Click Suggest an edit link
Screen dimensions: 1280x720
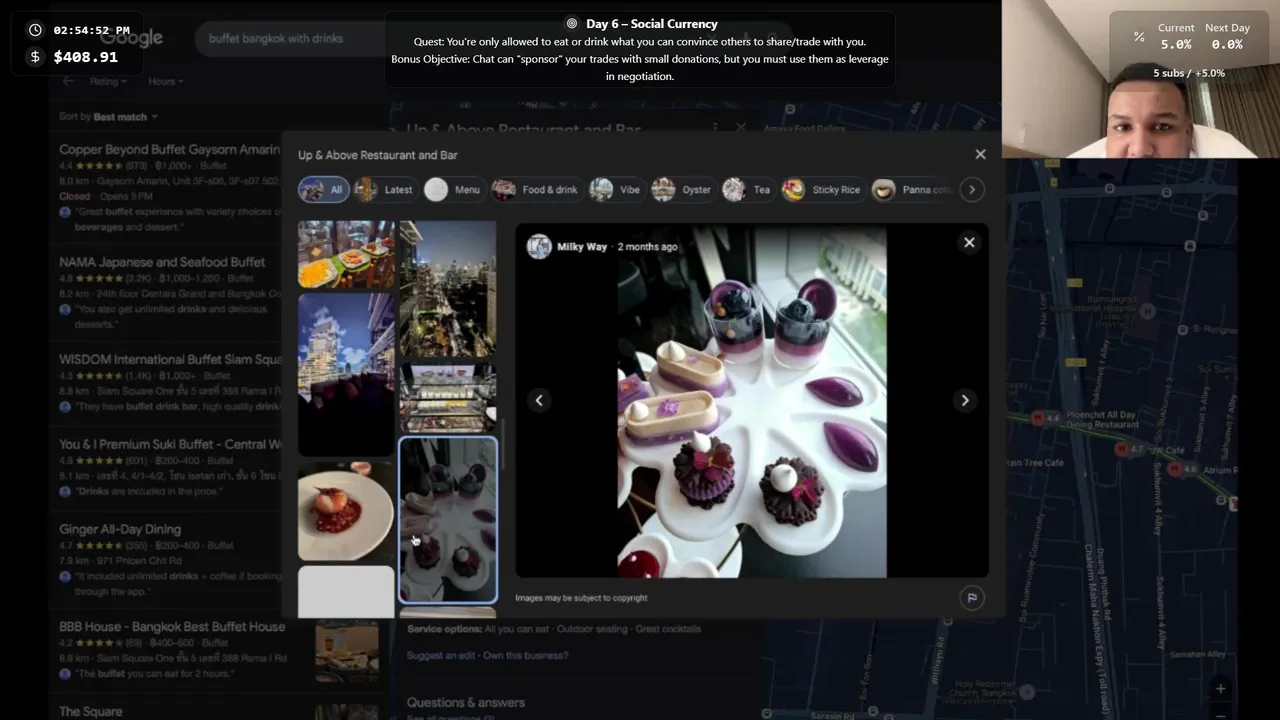point(441,655)
